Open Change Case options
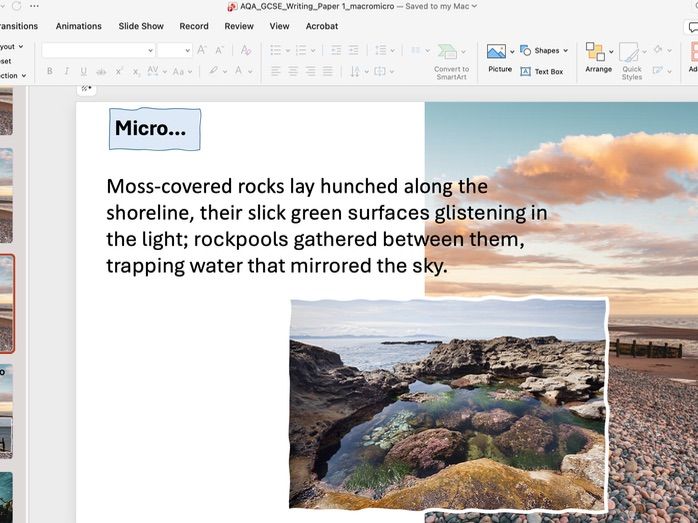 pyautogui.click(x=179, y=71)
